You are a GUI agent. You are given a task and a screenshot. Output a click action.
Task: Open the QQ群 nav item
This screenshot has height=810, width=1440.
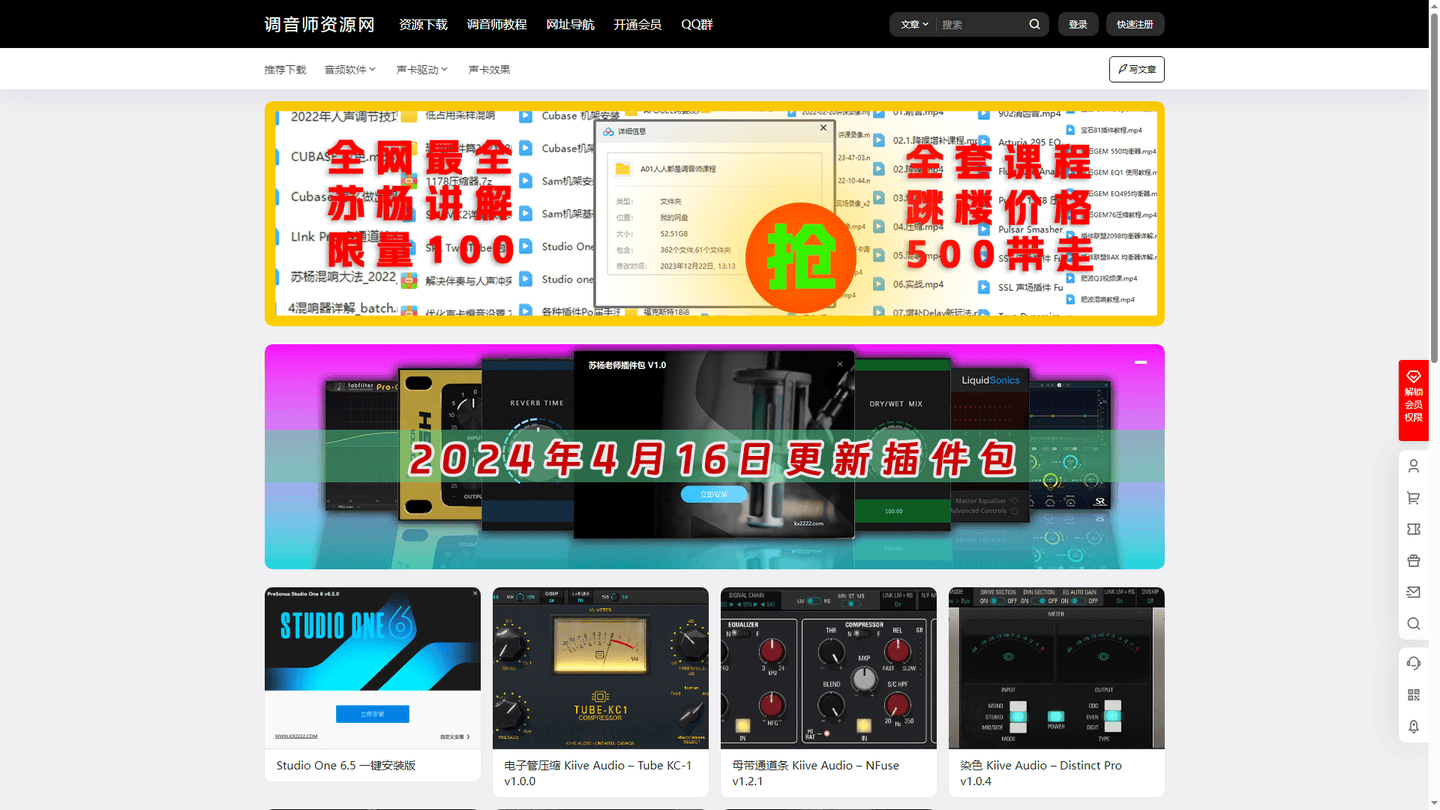[x=697, y=24]
